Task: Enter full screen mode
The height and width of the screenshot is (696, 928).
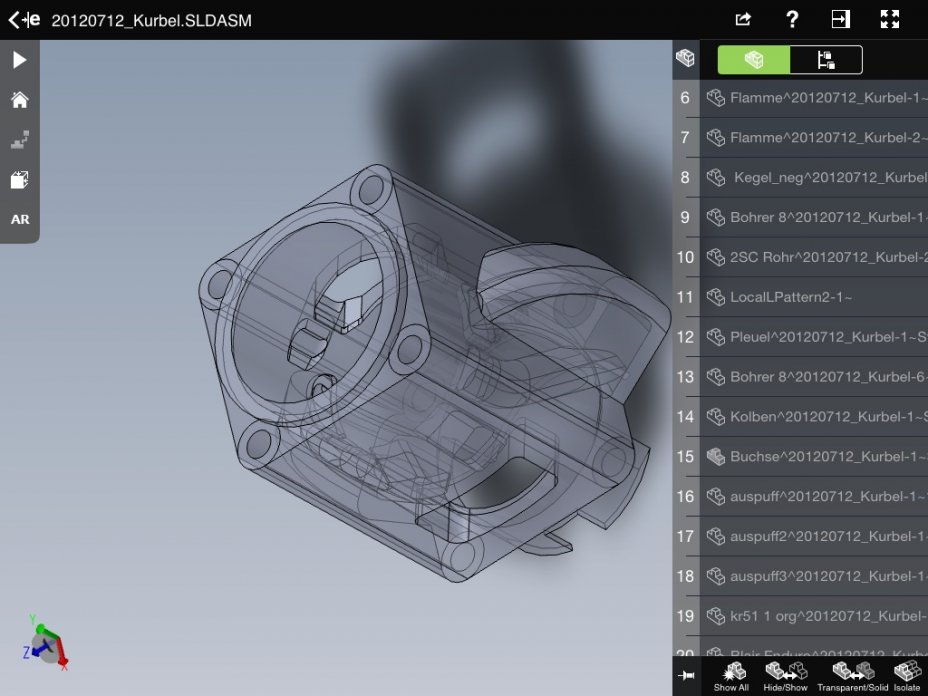Action: coord(890,19)
